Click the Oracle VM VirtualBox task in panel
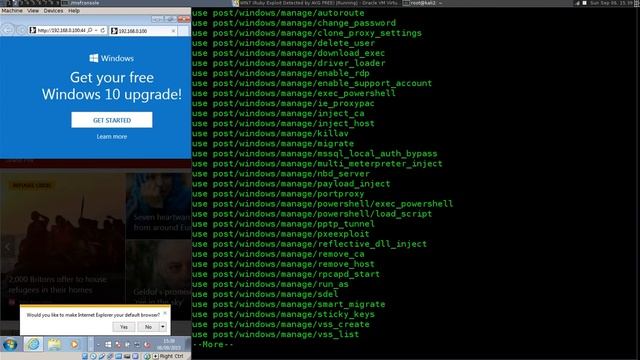Screen dimensions: 640x360 point(316,3)
